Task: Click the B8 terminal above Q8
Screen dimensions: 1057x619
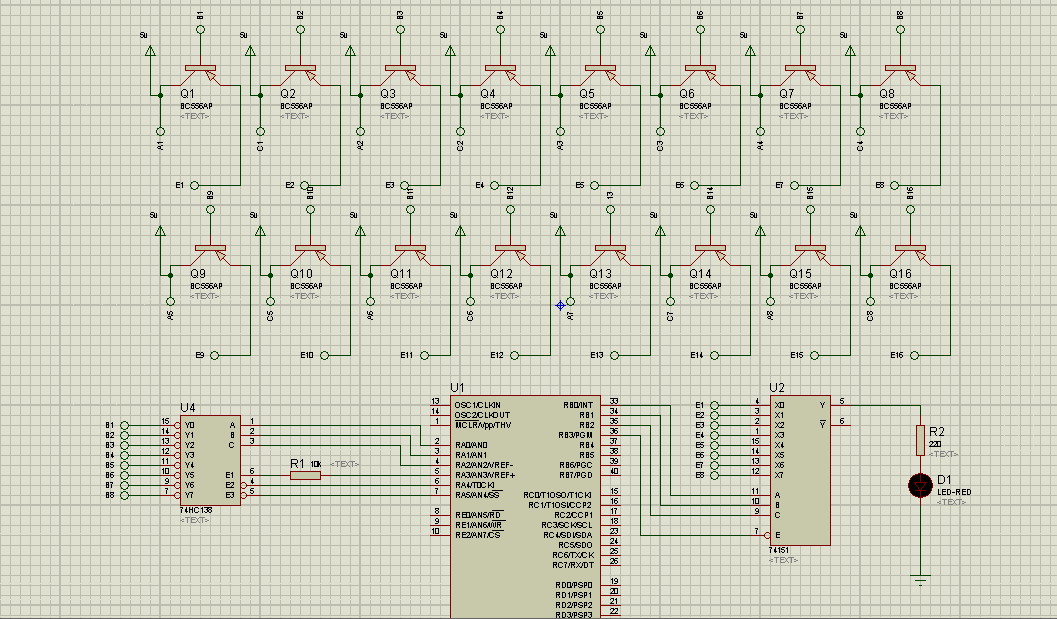Action: coord(900,30)
